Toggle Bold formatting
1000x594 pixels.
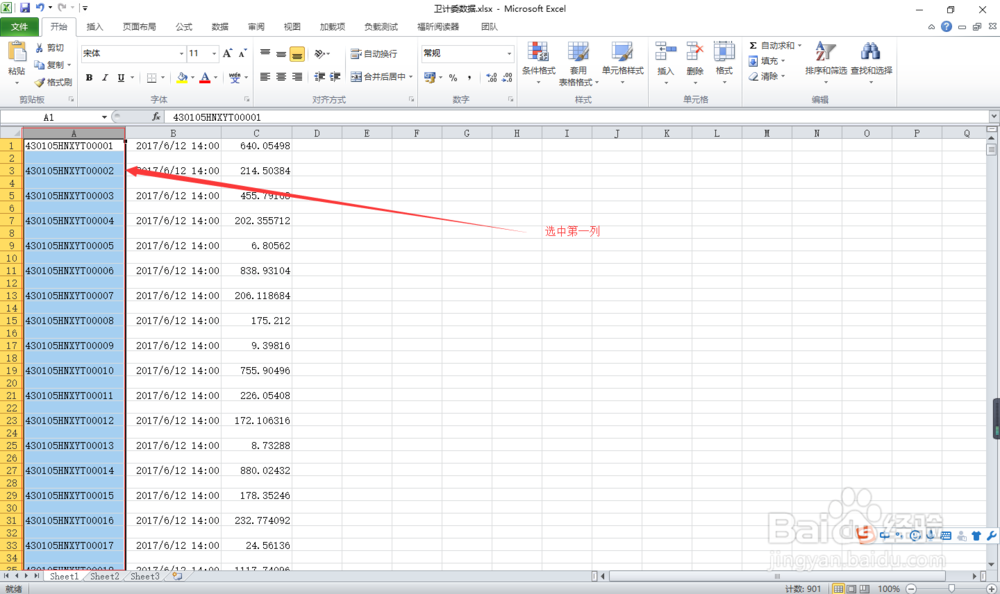click(89, 78)
